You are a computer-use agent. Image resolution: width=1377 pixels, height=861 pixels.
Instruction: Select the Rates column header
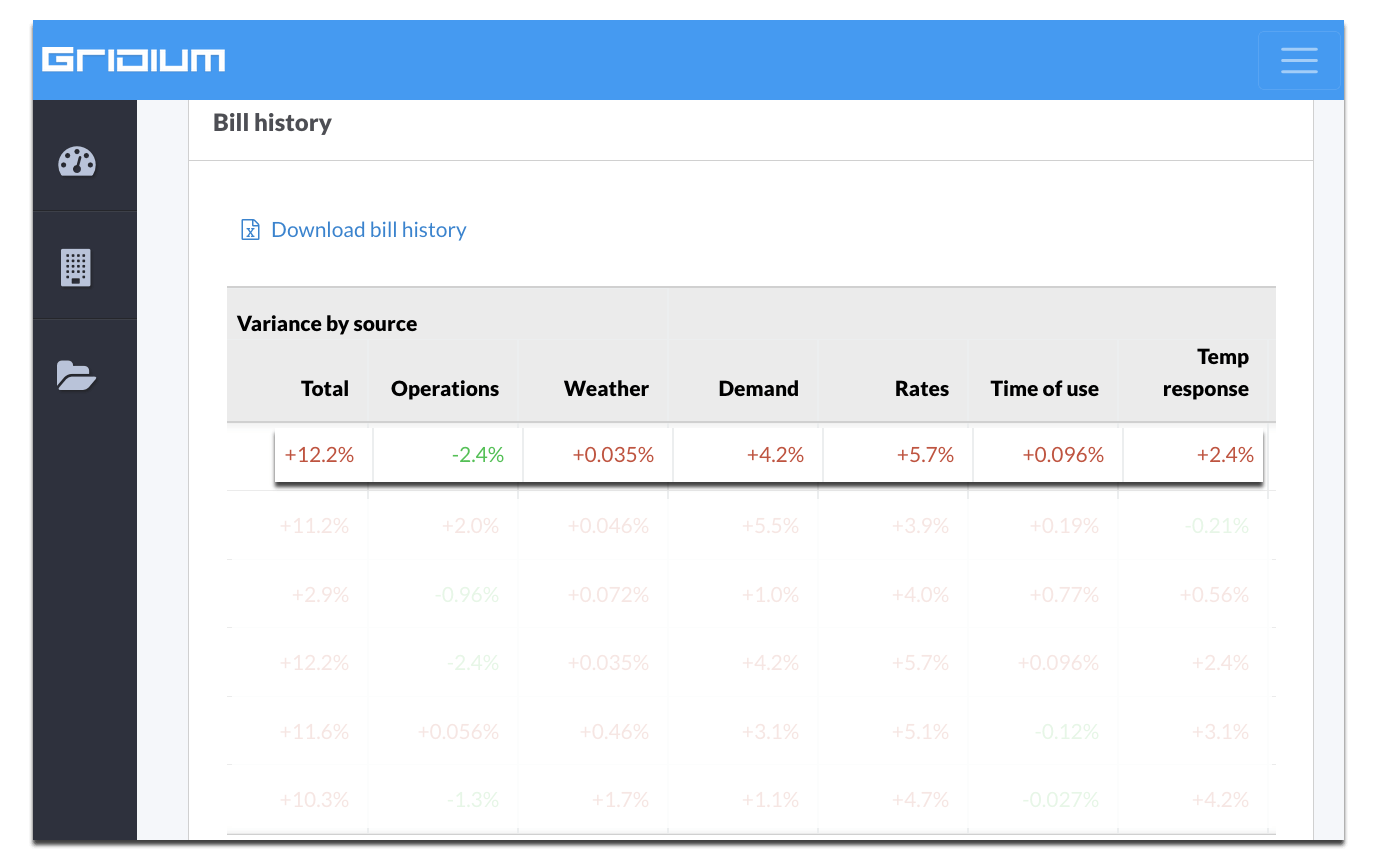click(921, 389)
